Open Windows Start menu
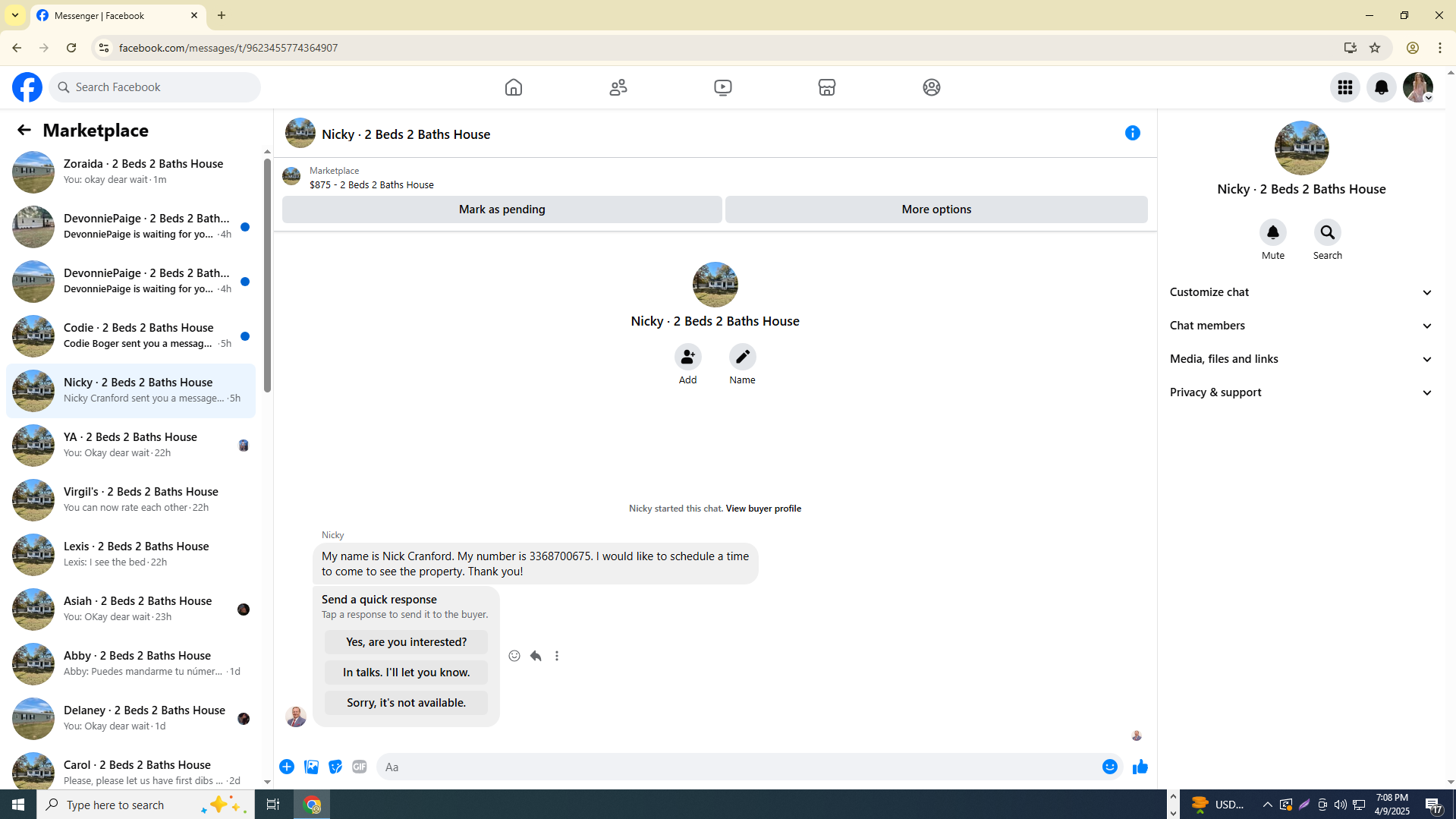Image resolution: width=1456 pixels, height=819 pixels. click(18, 805)
